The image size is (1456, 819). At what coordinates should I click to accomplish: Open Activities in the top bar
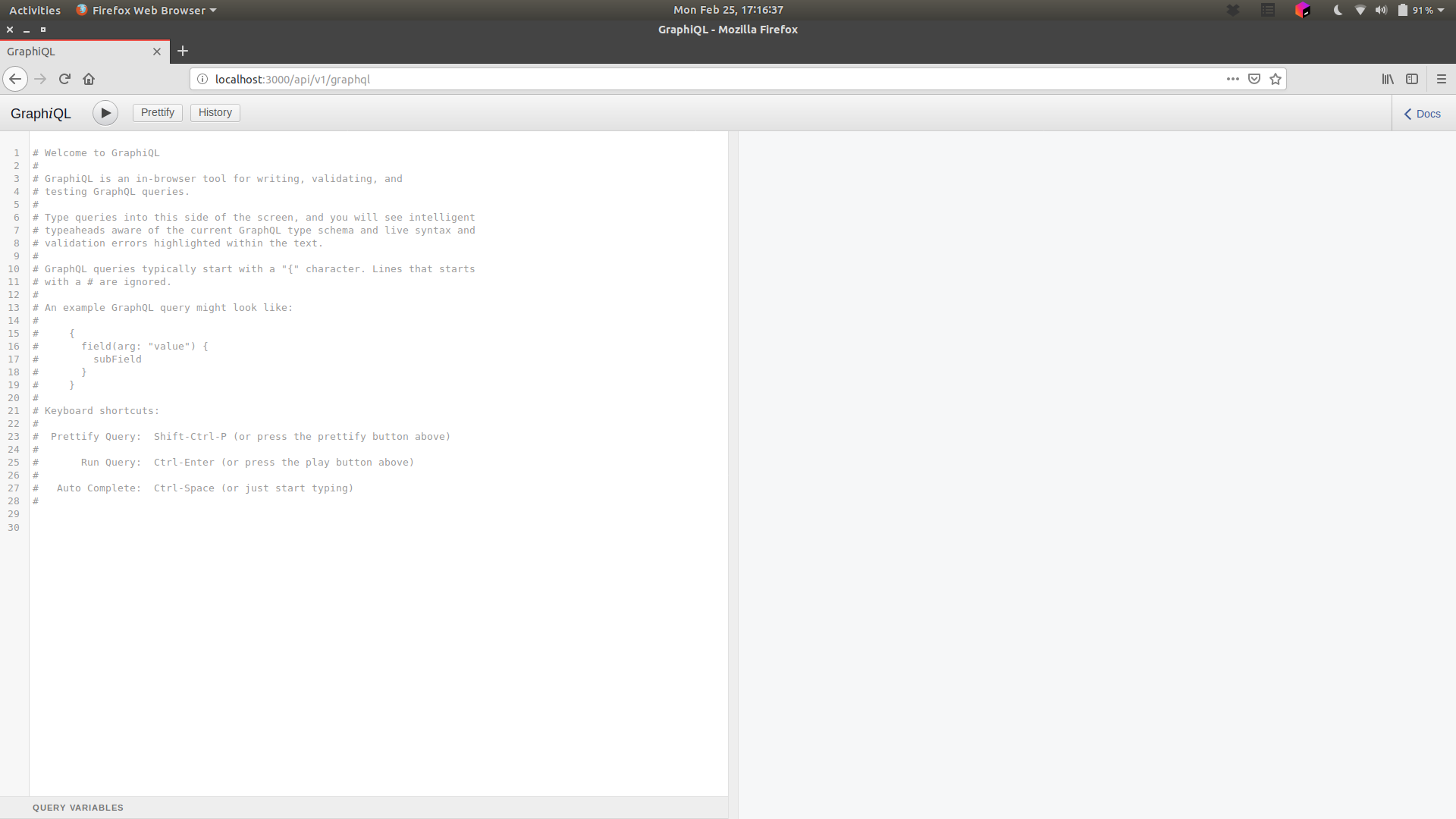point(35,10)
